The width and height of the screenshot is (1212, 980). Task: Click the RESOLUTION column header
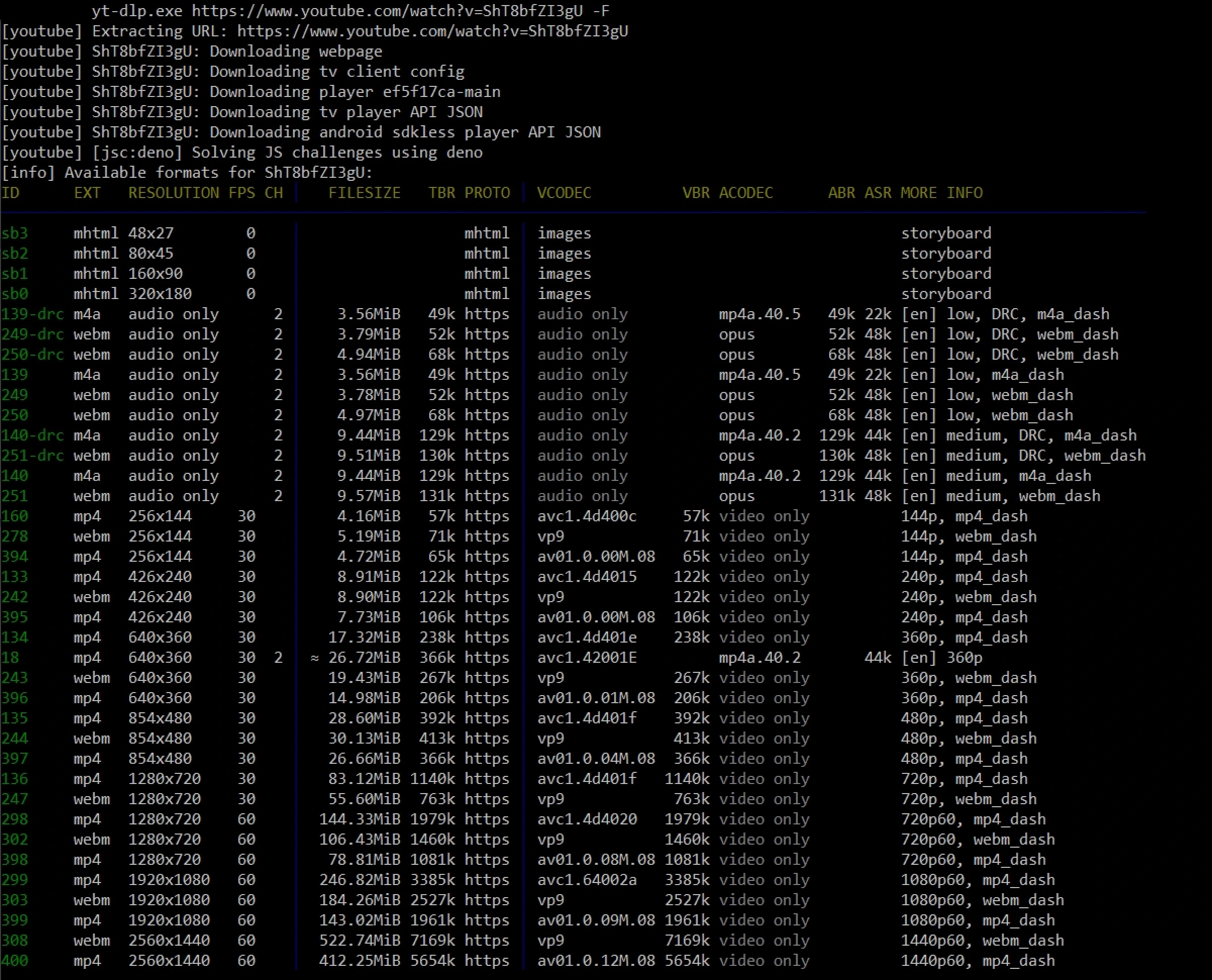(173, 193)
